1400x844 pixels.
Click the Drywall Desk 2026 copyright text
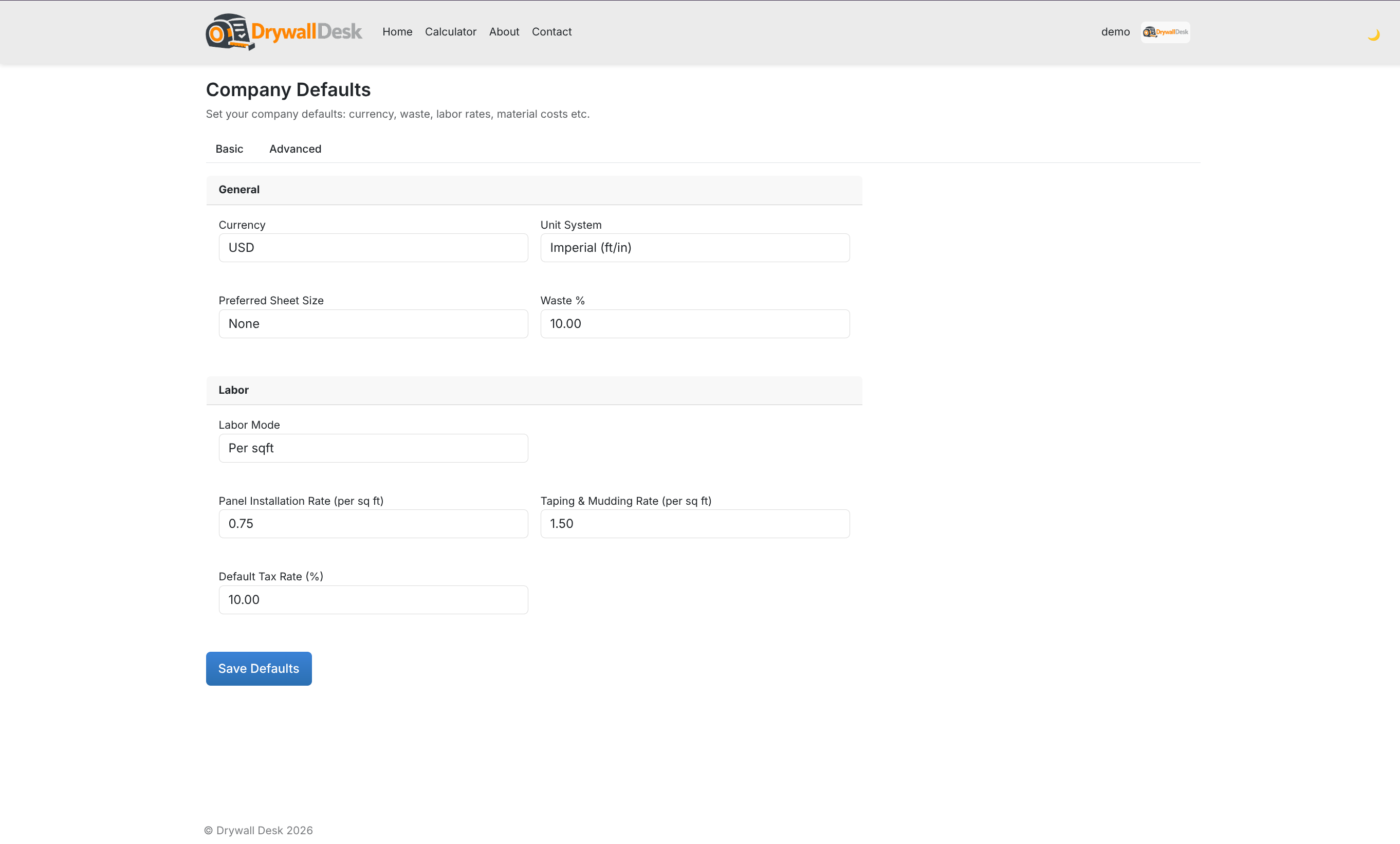coord(259,830)
